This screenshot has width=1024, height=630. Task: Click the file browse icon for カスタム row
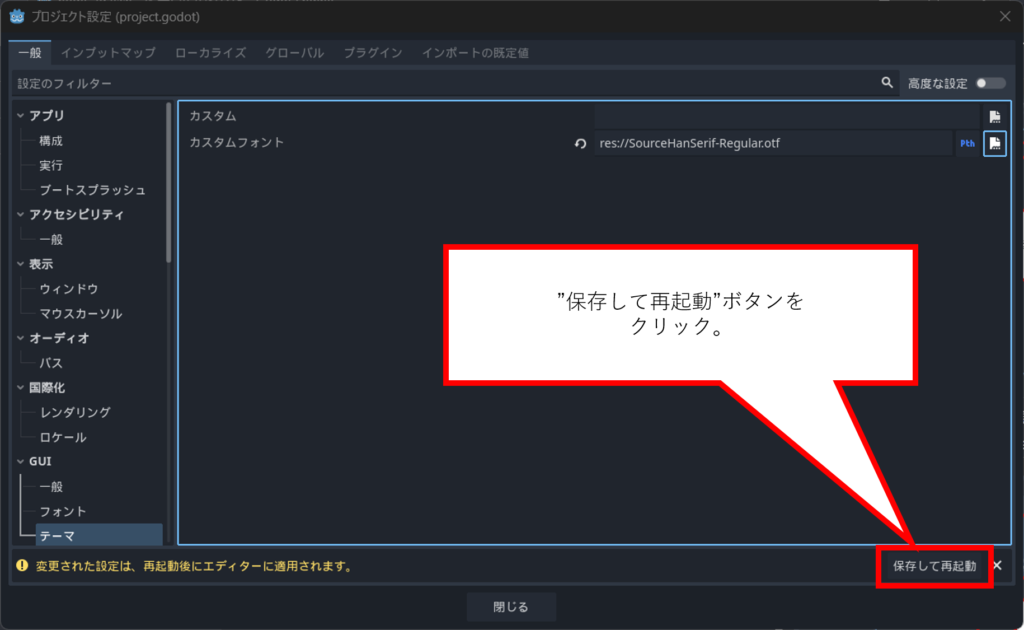click(x=994, y=117)
